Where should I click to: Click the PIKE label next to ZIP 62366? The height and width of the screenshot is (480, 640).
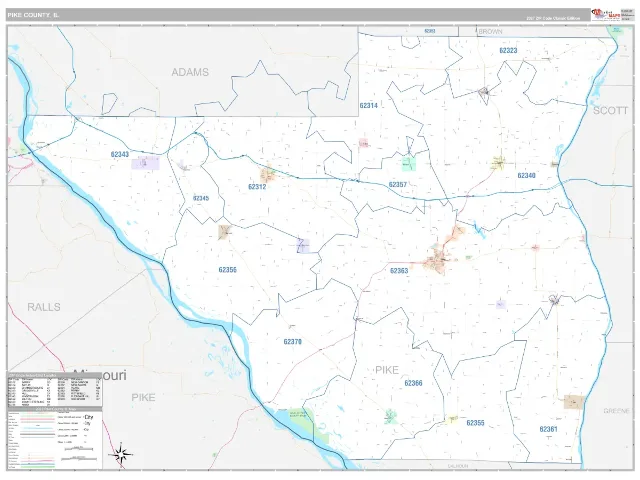pos(387,370)
